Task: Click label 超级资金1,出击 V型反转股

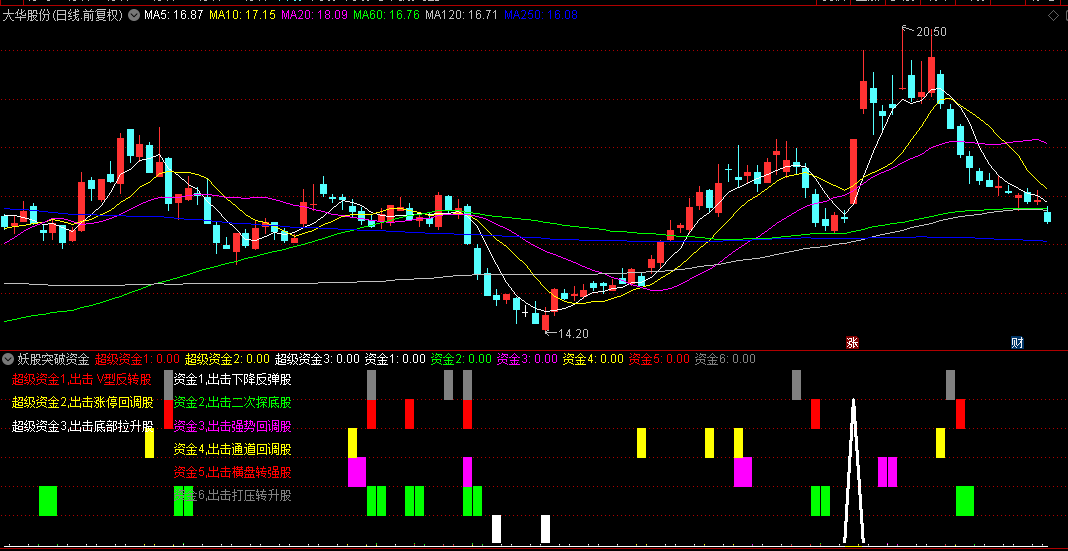Action: pyautogui.click(x=82, y=379)
